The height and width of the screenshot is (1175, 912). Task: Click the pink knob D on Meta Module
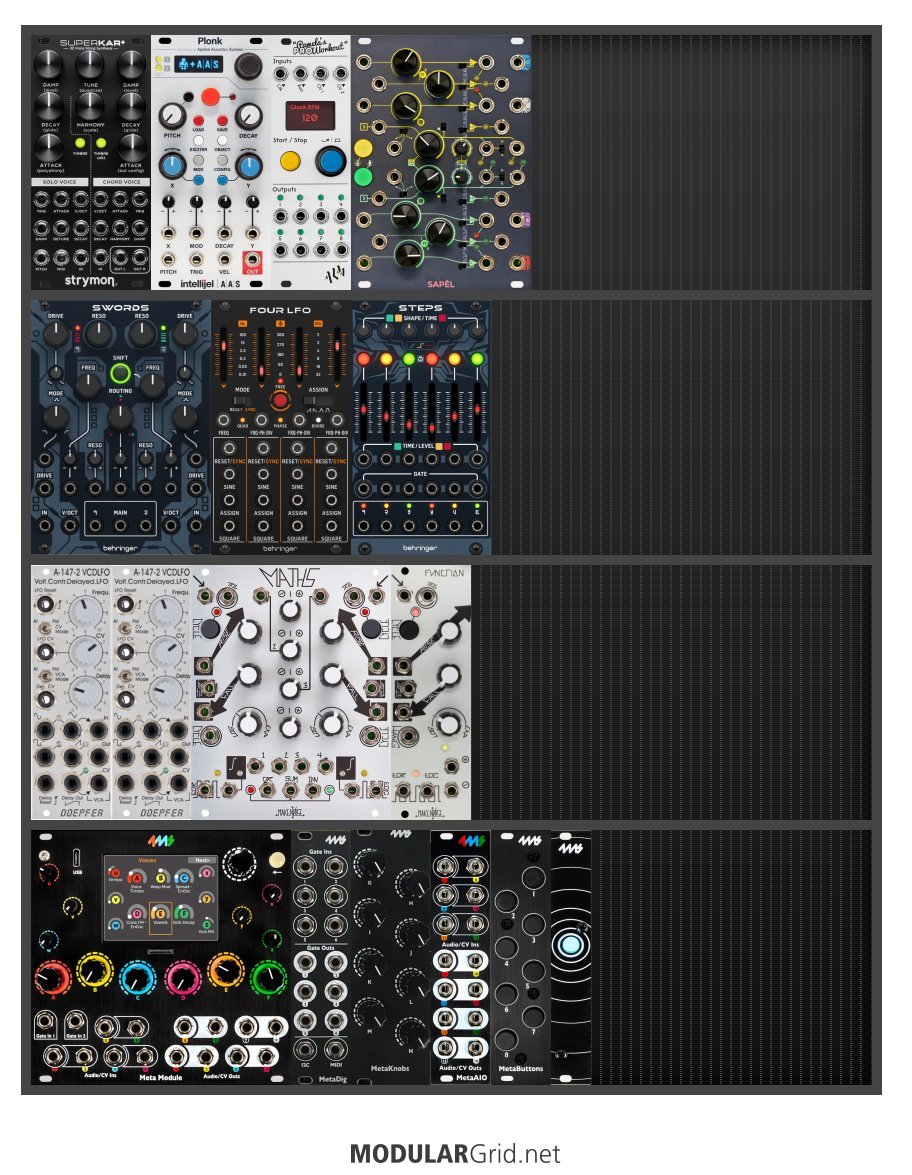pyautogui.click(x=183, y=978)
